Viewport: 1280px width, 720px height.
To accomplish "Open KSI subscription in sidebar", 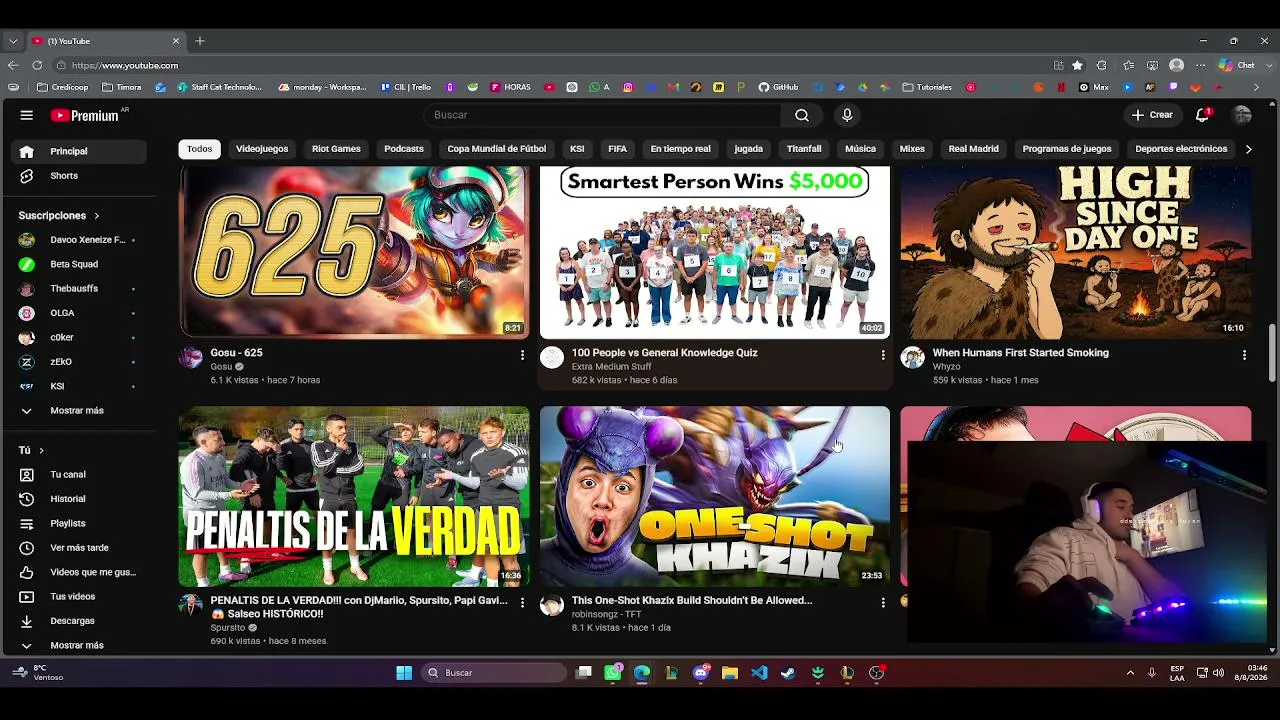I will pyautogui.click(x=80, y=386).
